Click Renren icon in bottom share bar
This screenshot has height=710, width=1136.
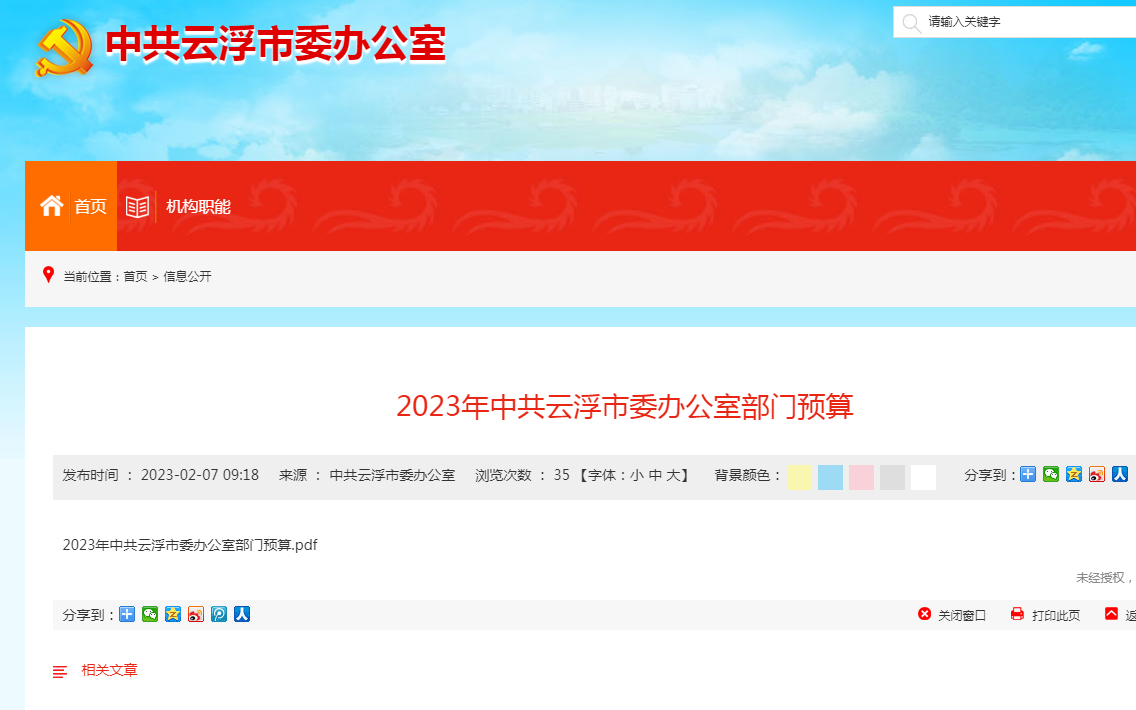pos(242,614)
